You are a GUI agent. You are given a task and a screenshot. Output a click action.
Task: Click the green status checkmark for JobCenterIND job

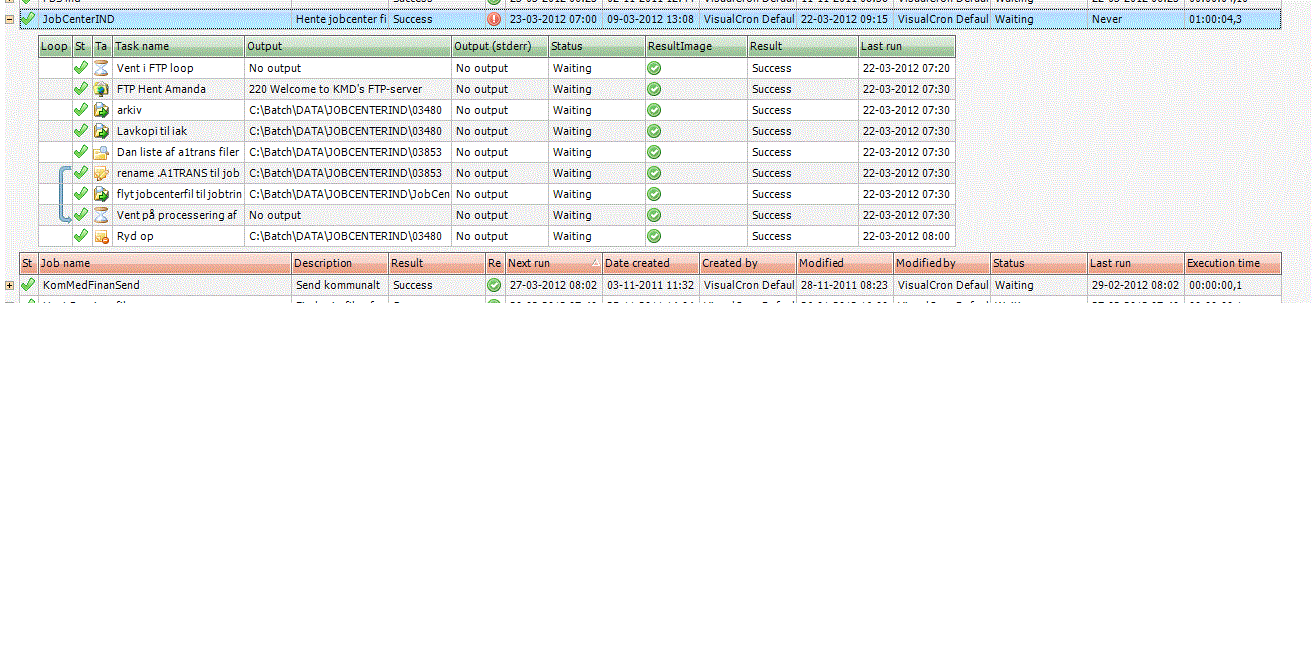tap(28, 19)
